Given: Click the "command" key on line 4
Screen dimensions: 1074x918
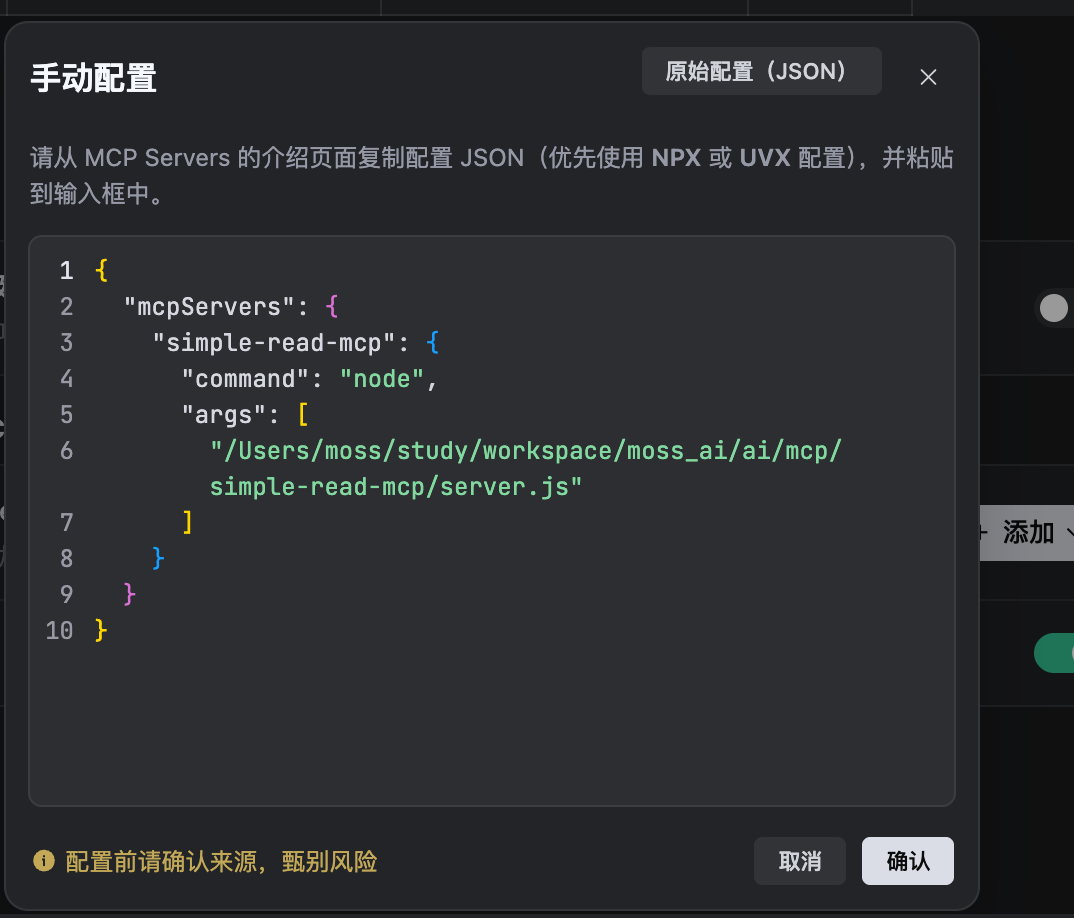Looking at the screenshot, I should 246,379.
